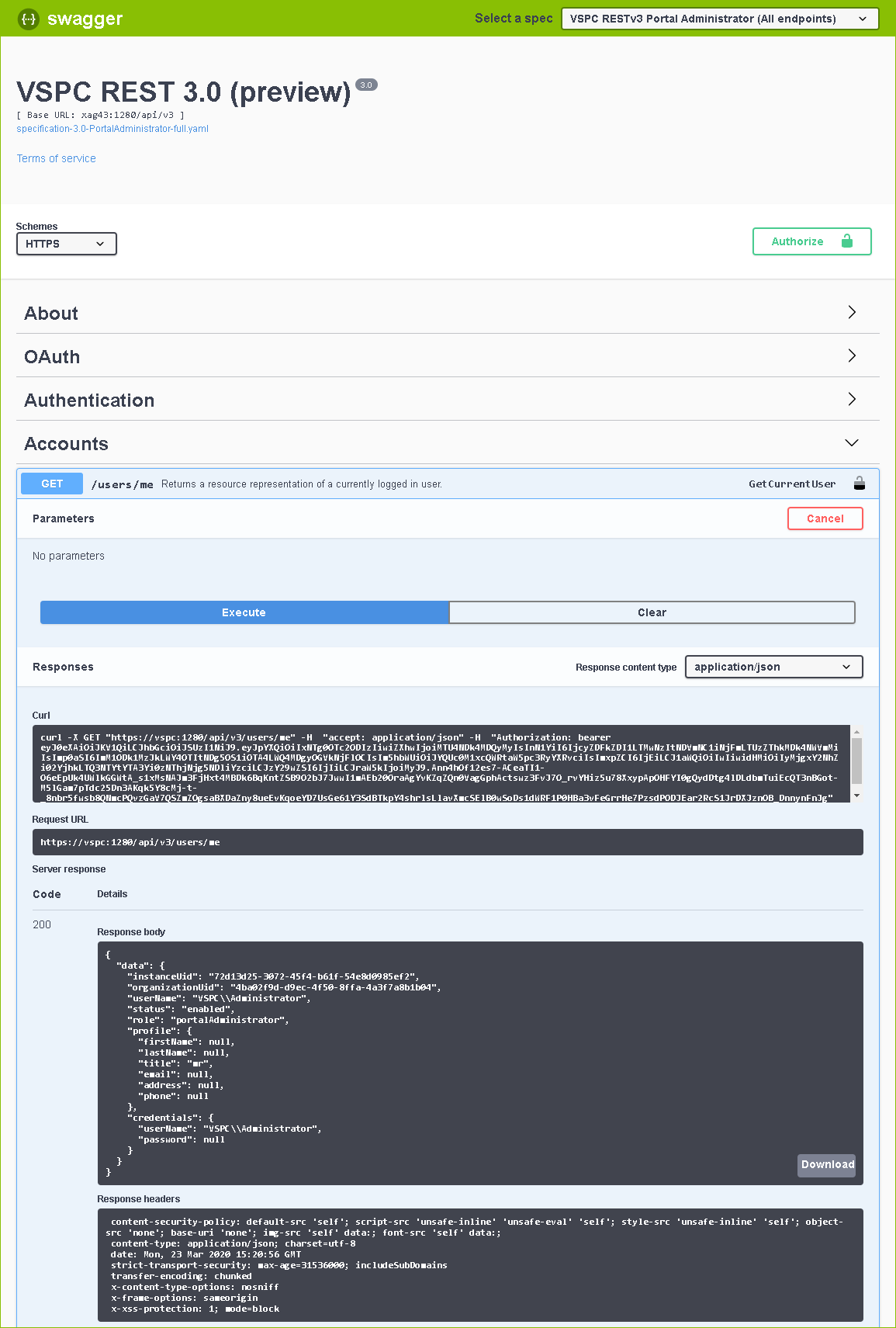This screenshot has height=1328, width=896.
Task: Click the No parameters text
Action: pyautogui.click(x=68, y=556)
